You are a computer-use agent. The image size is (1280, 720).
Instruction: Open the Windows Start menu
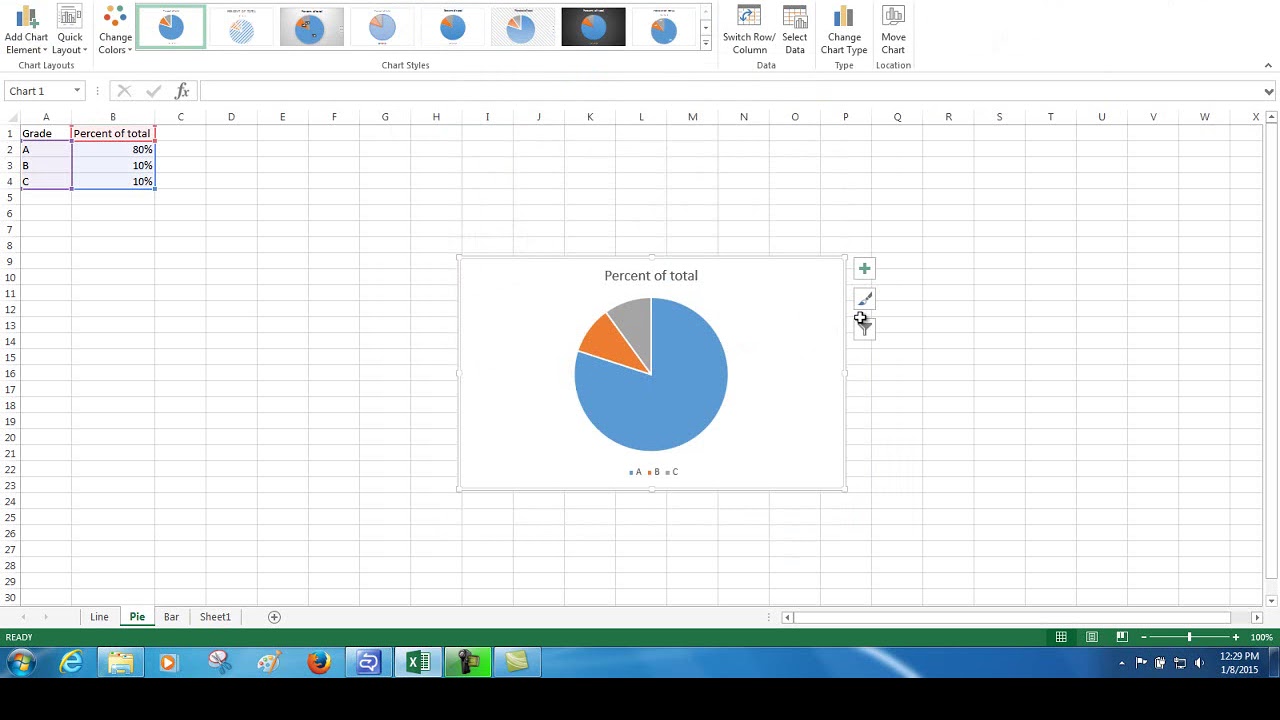(21, 662)
